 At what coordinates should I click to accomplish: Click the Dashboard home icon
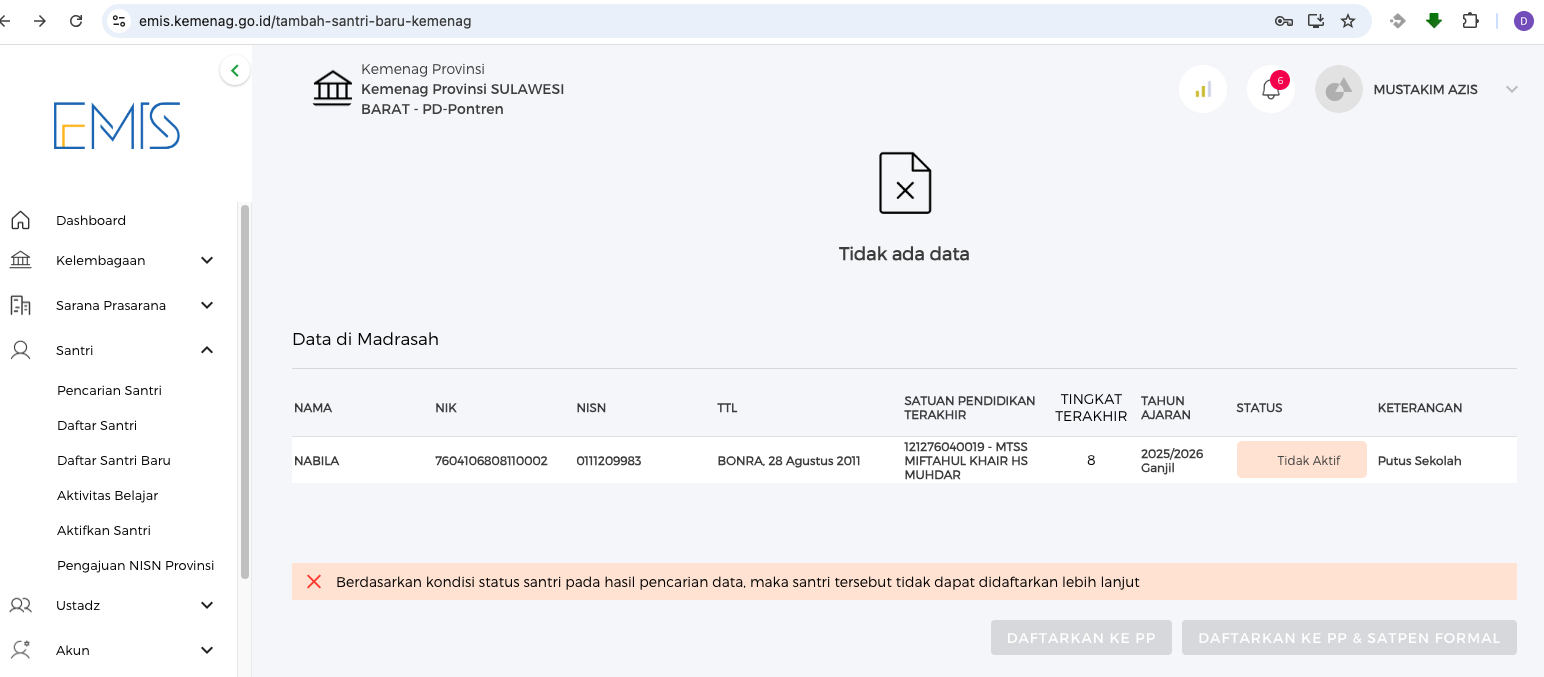click(20, 220)
